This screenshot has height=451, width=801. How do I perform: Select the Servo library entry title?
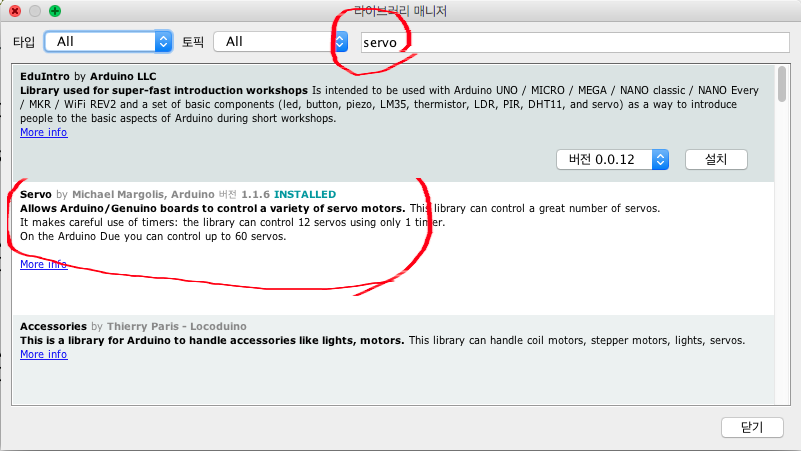[36, 194]
